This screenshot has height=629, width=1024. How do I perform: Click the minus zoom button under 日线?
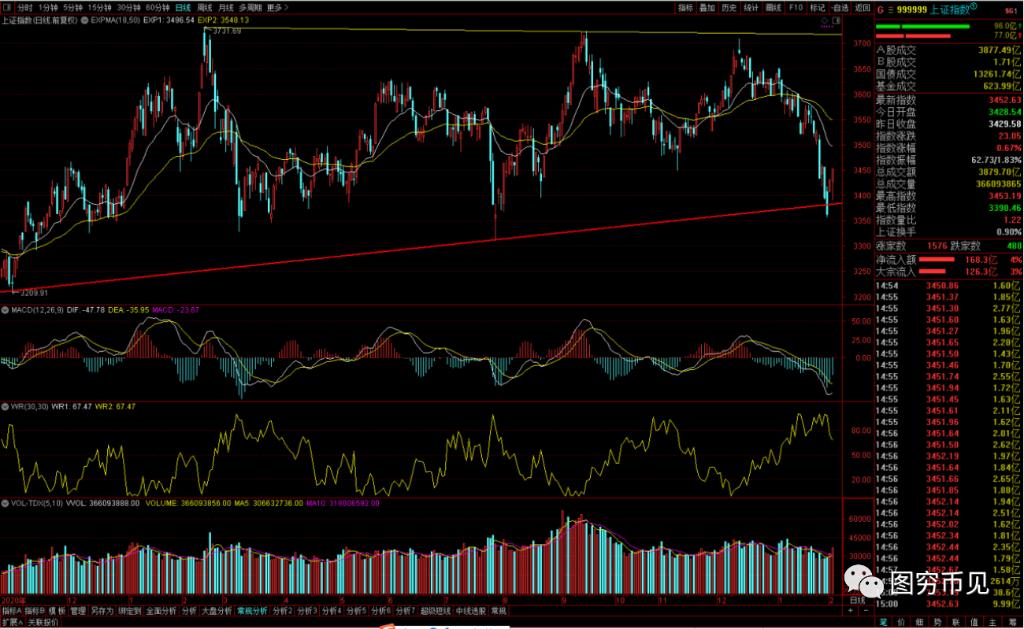(x=866, y=611)
